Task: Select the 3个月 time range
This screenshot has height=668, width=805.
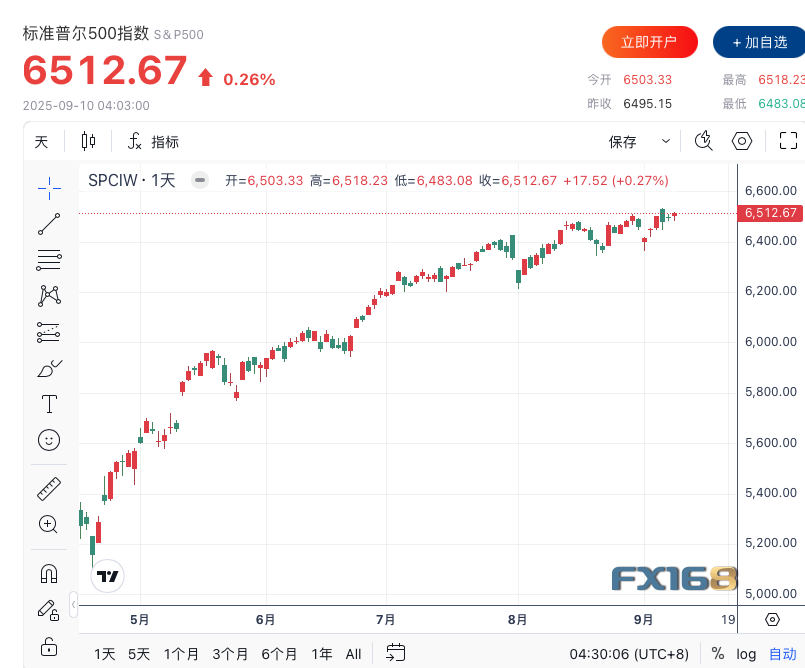Action: pos(230,654)
